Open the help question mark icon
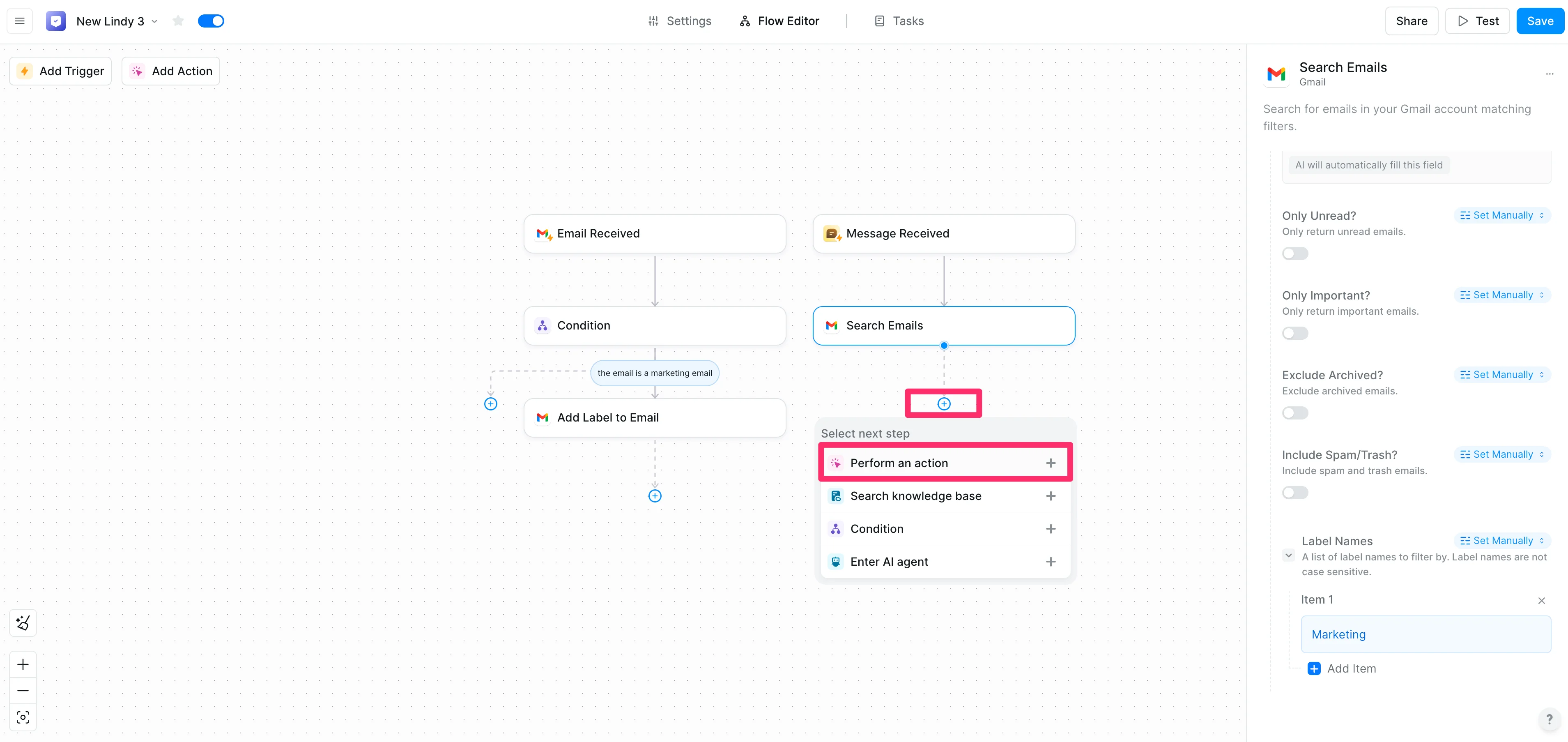The image size is (1568, 742). pos(1549,719)
